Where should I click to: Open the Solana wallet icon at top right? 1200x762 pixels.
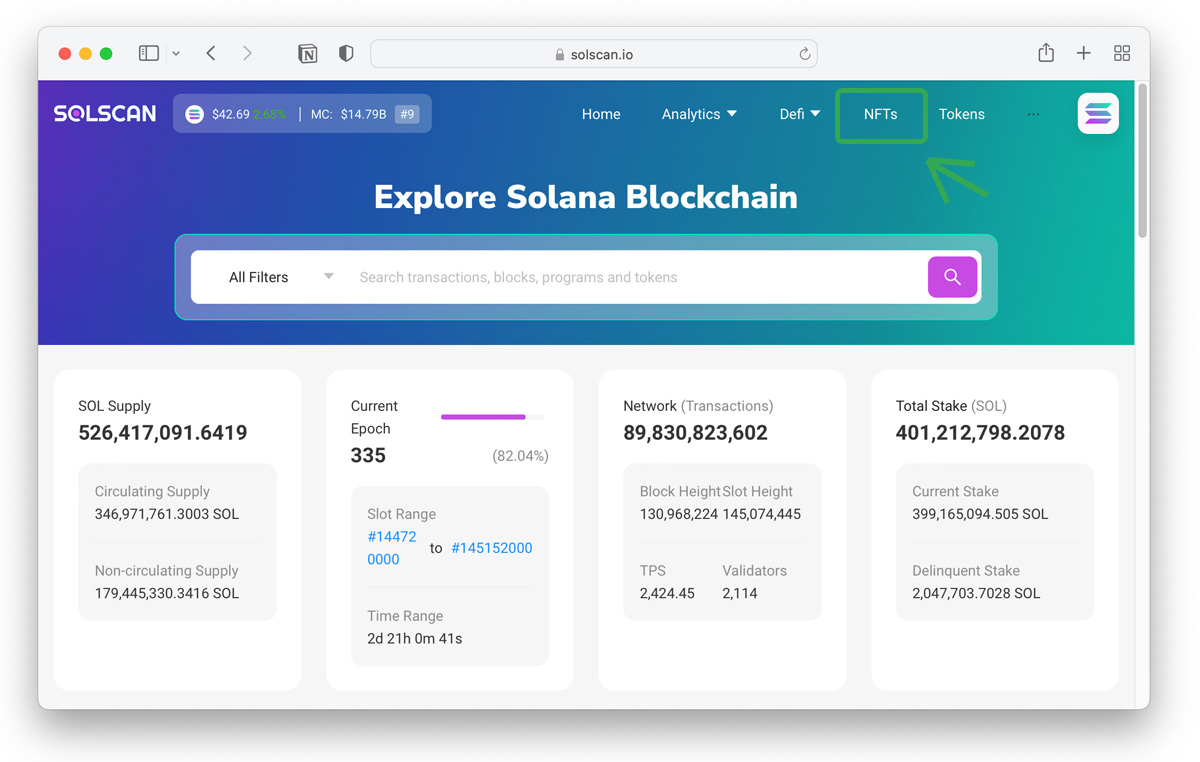click(x=1097, y=114)
